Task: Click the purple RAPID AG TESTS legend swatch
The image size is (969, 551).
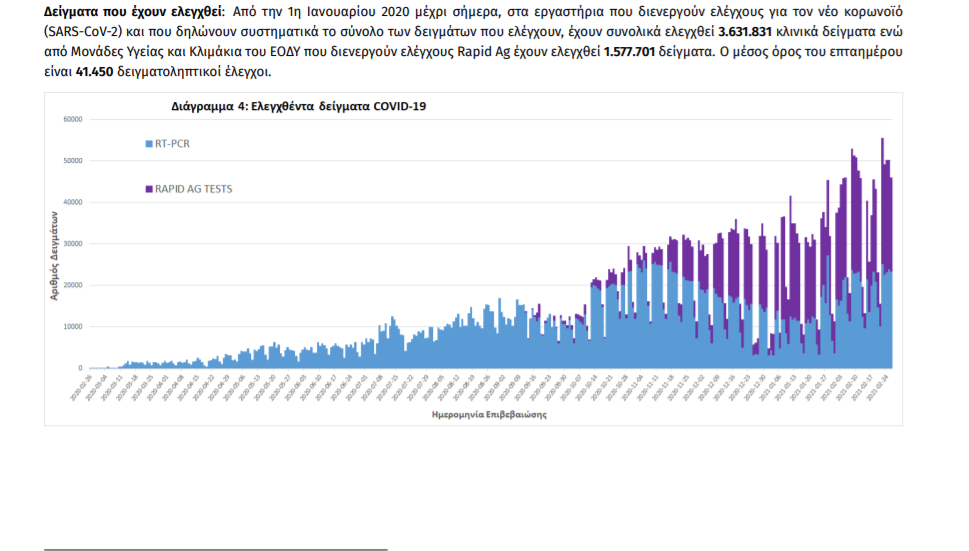Action: (149, 188)
